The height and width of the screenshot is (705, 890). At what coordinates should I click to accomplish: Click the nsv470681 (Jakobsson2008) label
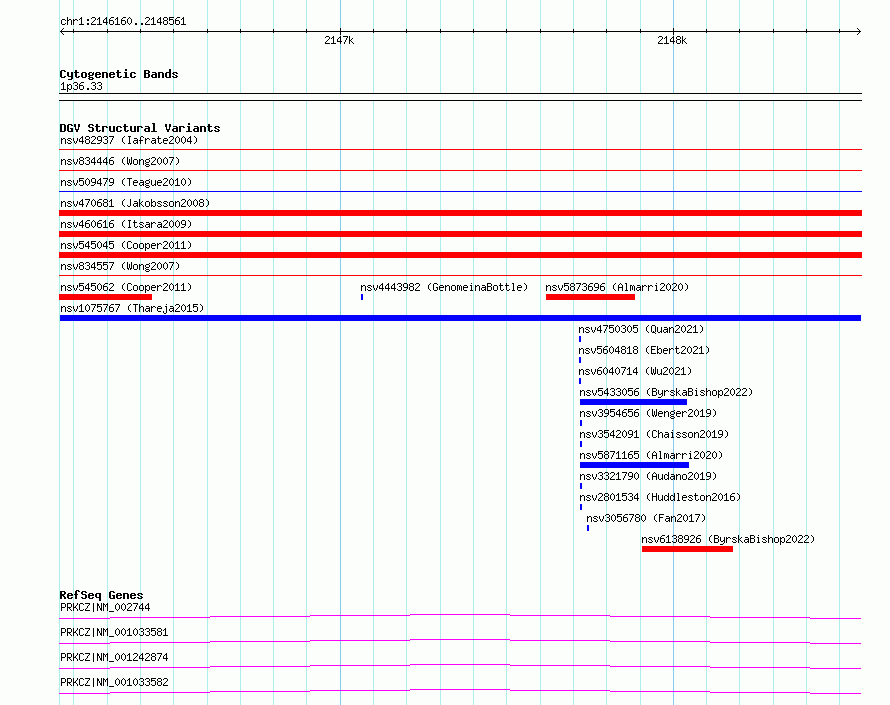point(135,203)
